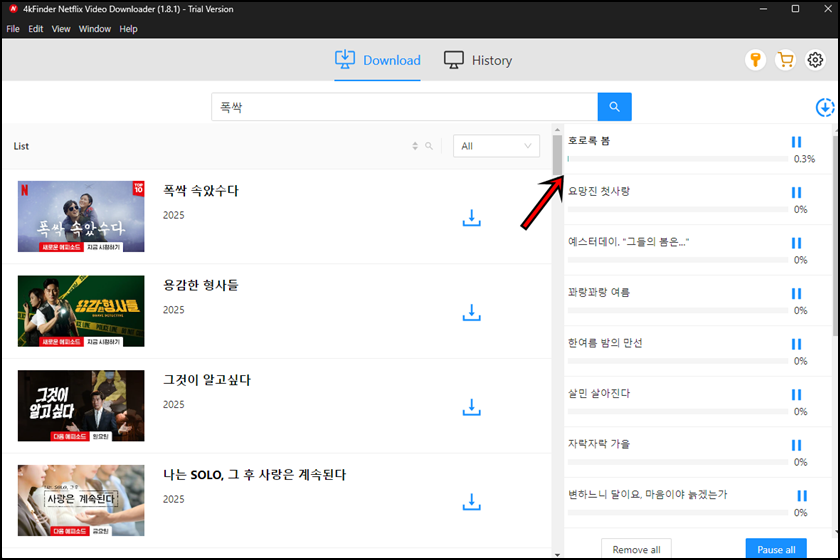Click the results list scroll-down arrow
840x560 pixels.
coord(557,555)
